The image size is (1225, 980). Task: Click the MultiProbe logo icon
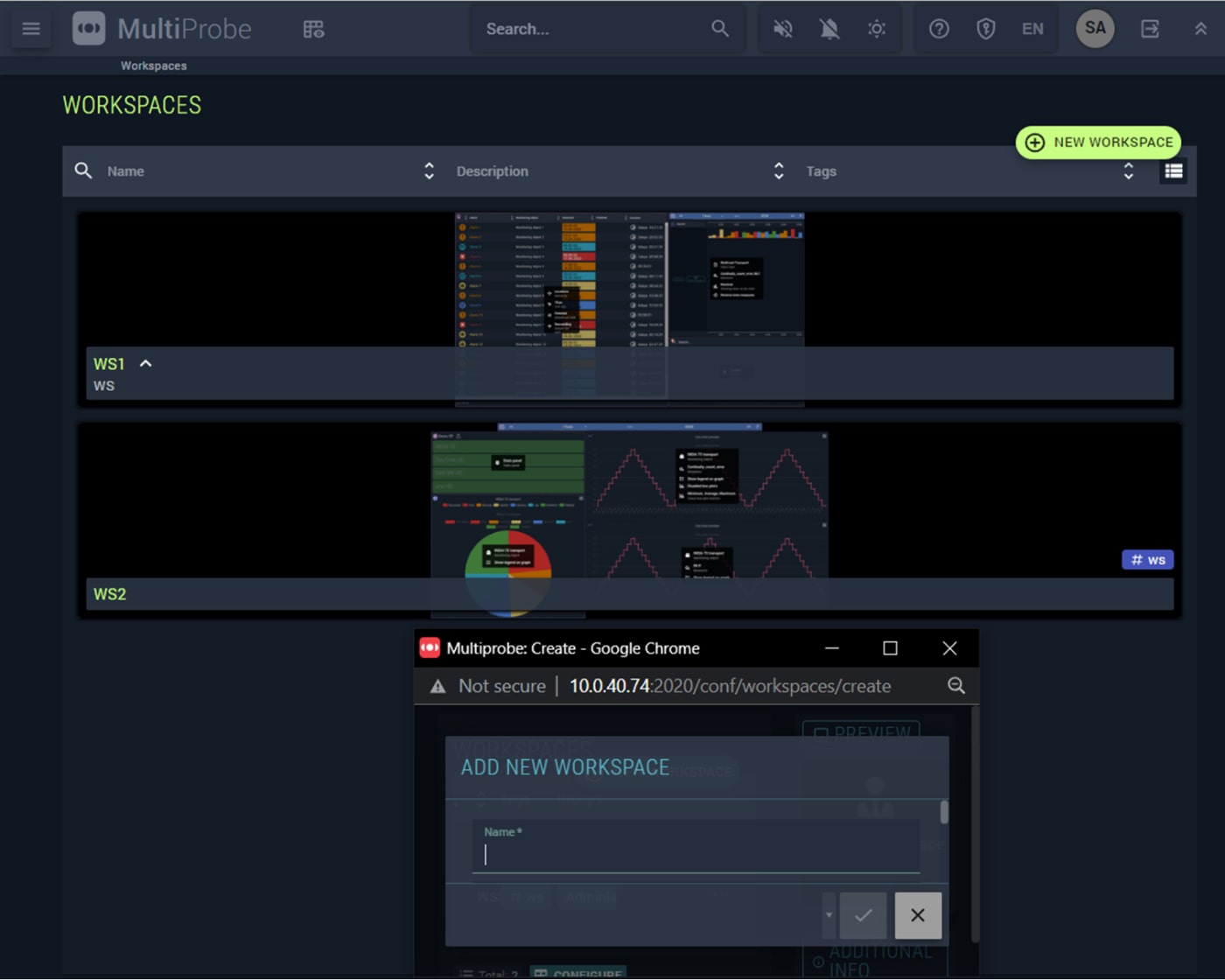pyautogui.click(x=88, y=28)
